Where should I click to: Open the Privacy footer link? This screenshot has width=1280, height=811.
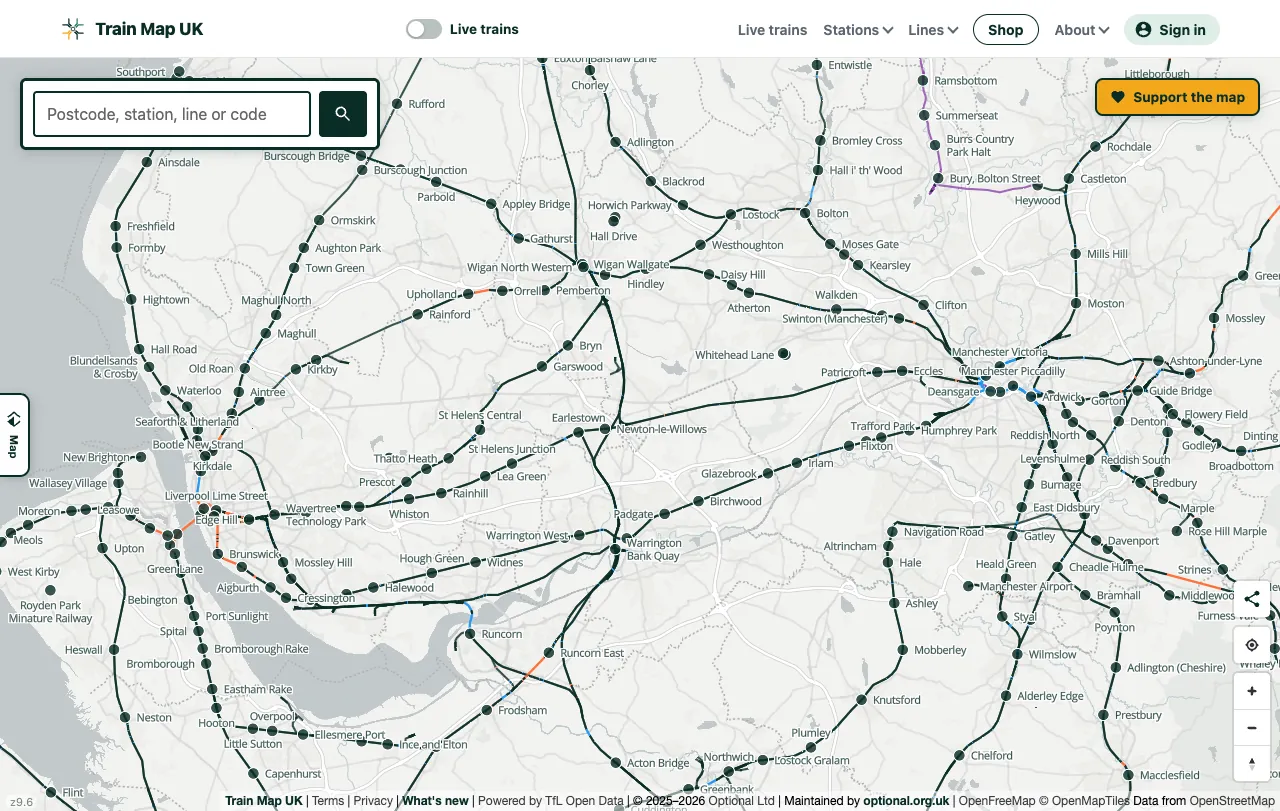click(373, 801)
